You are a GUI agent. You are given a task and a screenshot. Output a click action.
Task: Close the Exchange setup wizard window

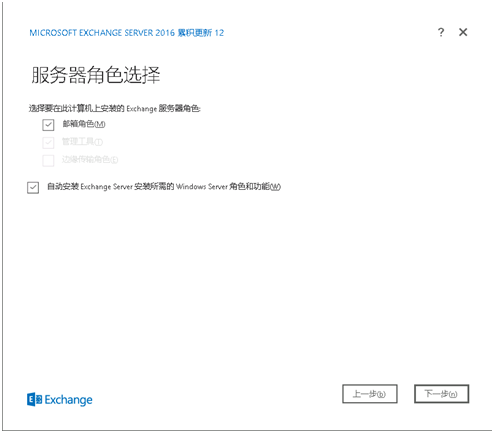463,32
